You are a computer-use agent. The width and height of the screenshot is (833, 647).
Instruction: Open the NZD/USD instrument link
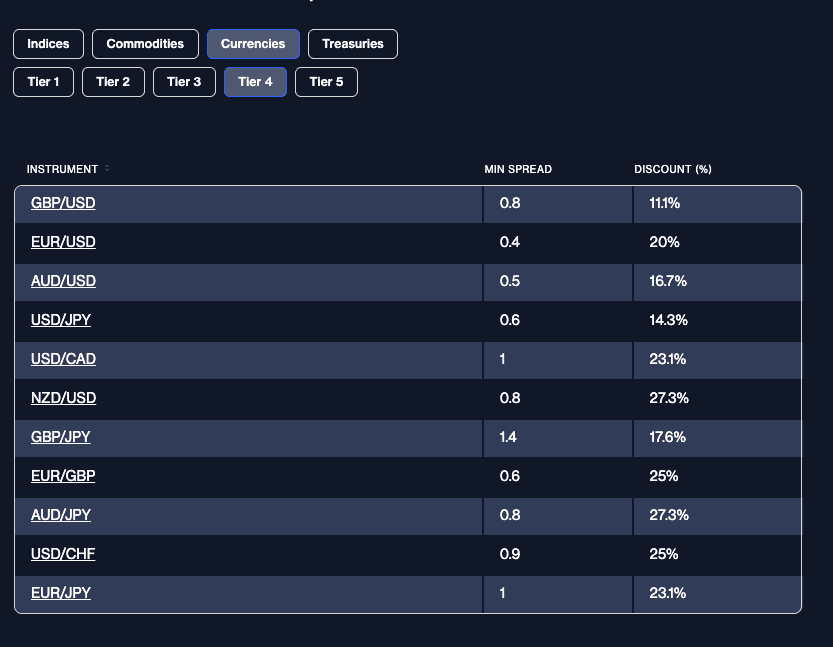click(63, 398)
